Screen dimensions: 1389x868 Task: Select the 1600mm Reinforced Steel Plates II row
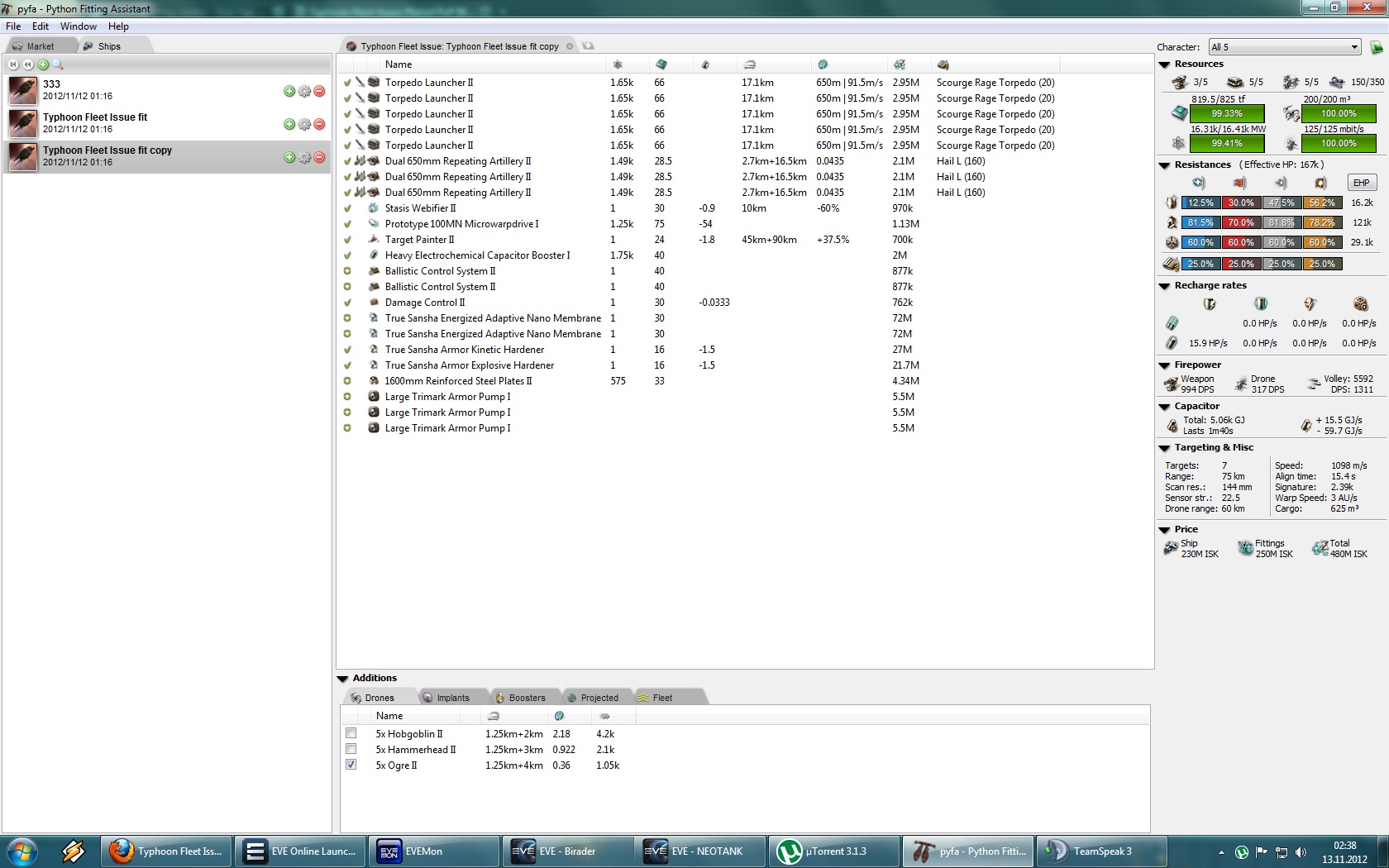point(744,381)
